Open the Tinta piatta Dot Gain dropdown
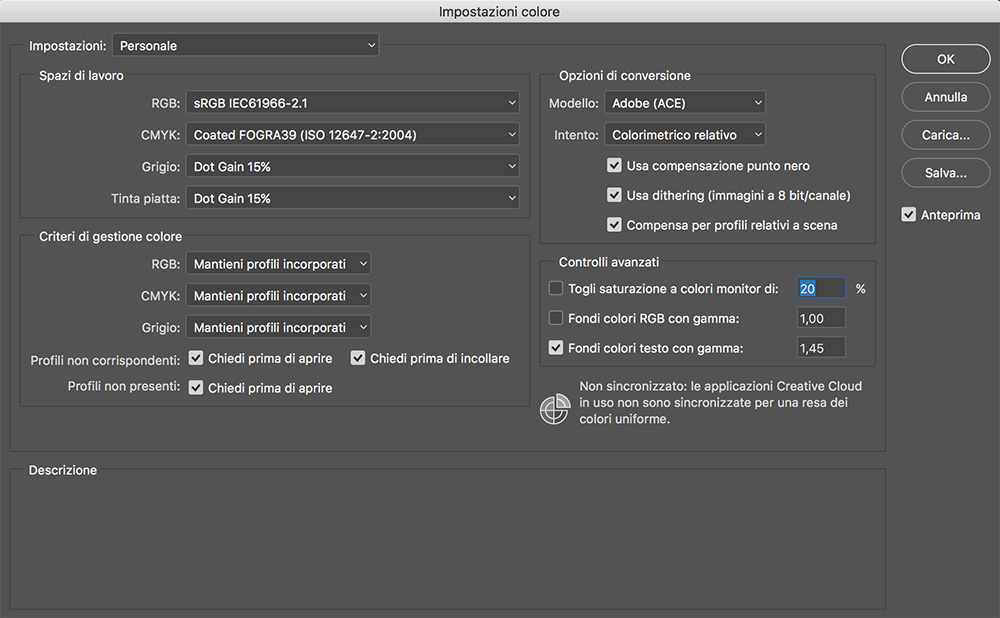 click(352, 198)
